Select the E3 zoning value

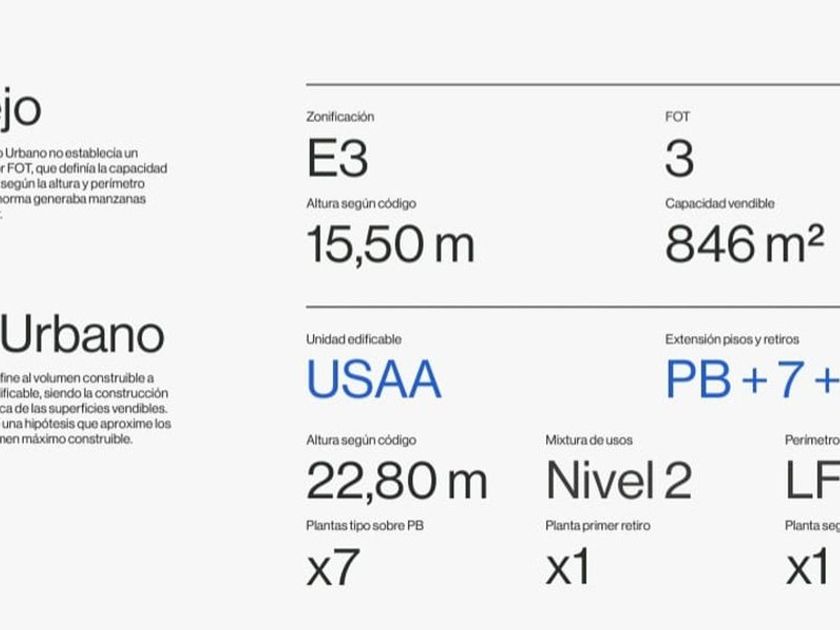(337, 159)
